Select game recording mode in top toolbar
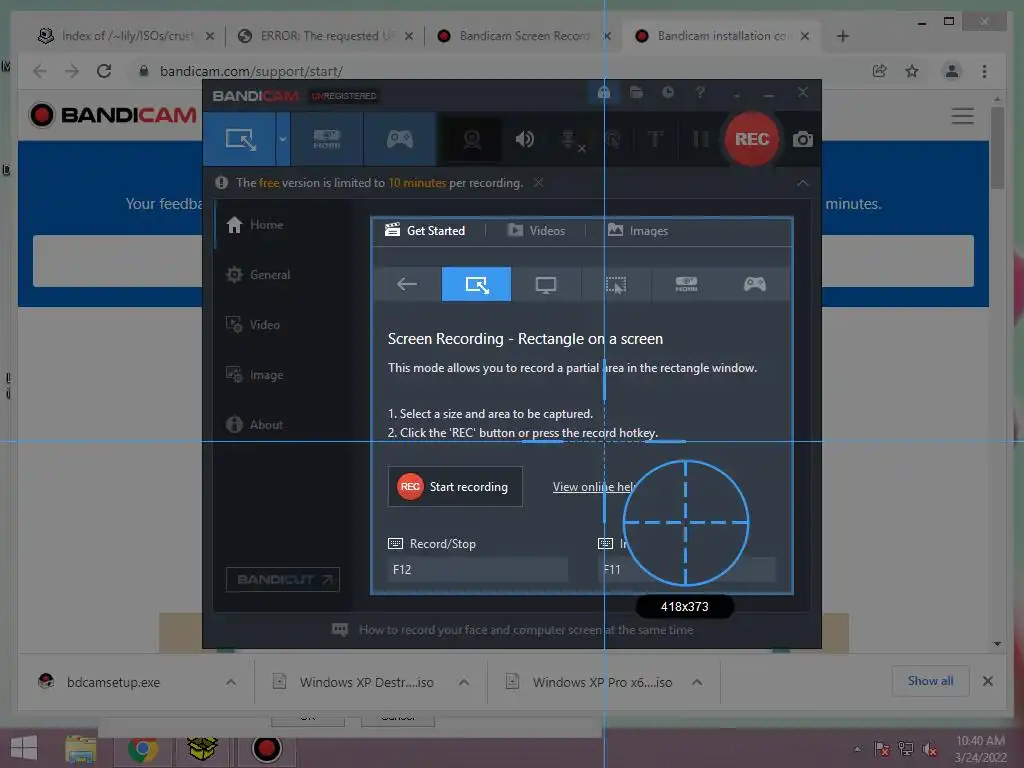The height and width of the screenshot is (768, 1024). pyautogui.click(x=400, y=139)
